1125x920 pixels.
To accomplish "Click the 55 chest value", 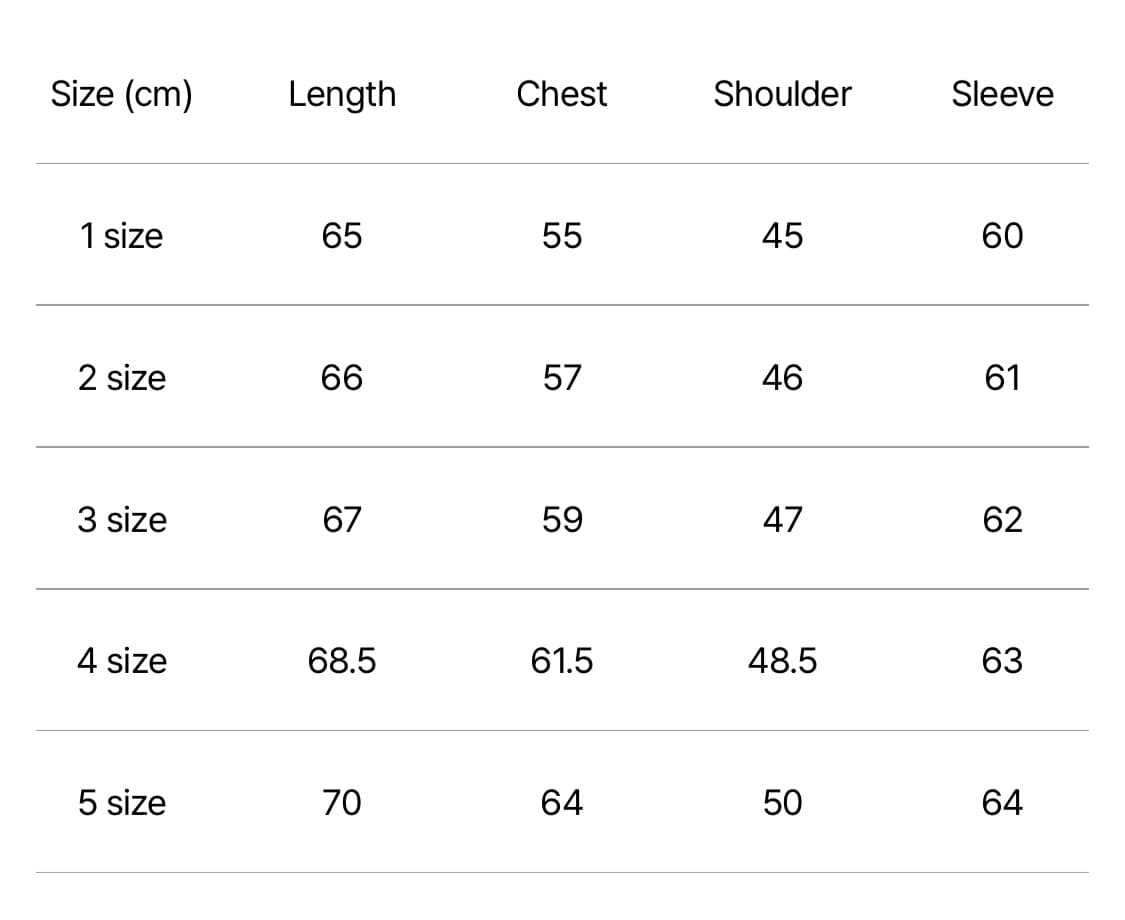I will (x=562, y=236).
